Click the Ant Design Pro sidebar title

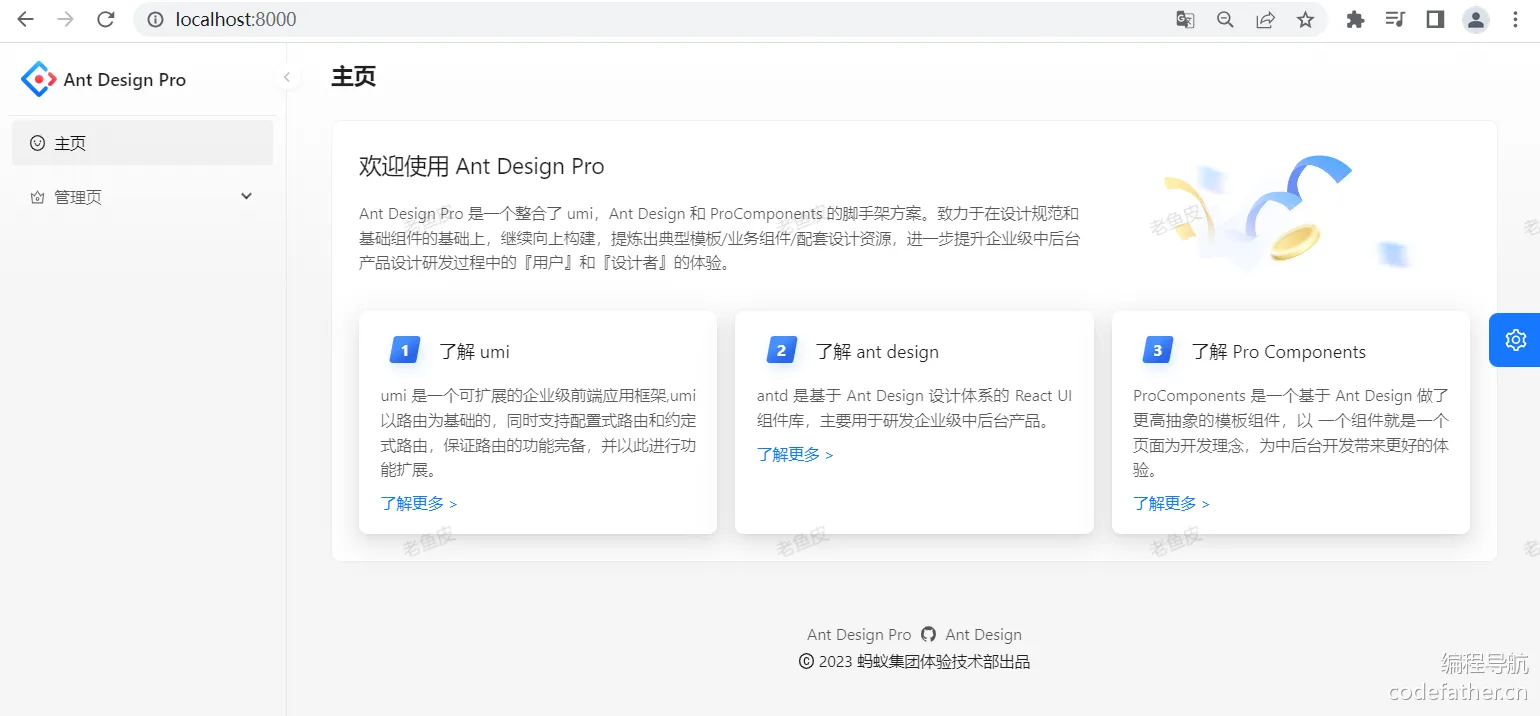pos(125,80)
